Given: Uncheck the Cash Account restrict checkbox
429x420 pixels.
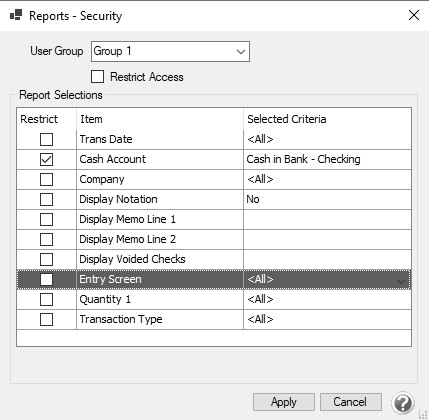Looking at the screenshot, I should (x=46, y=159).
